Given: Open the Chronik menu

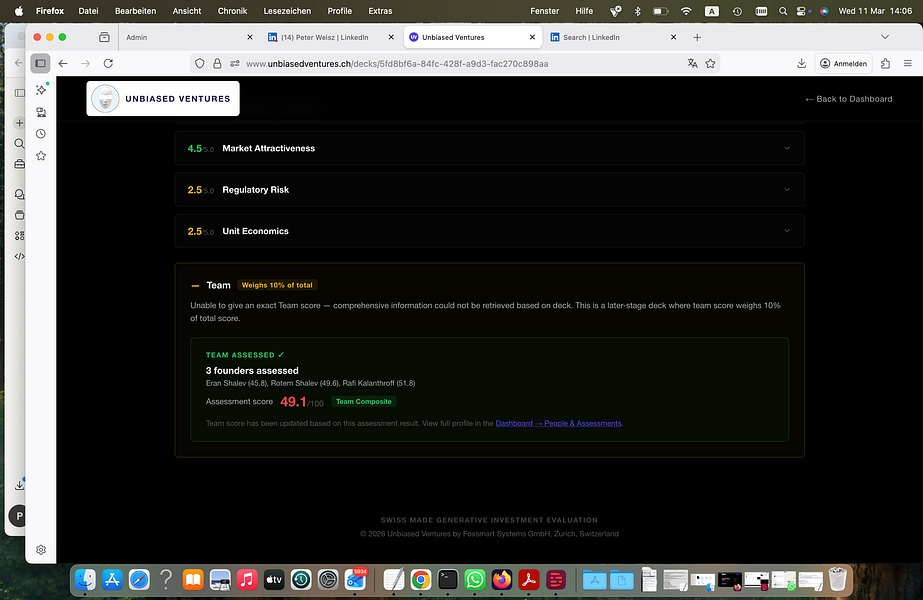Looking at the screenshot, I should (232, 11).
